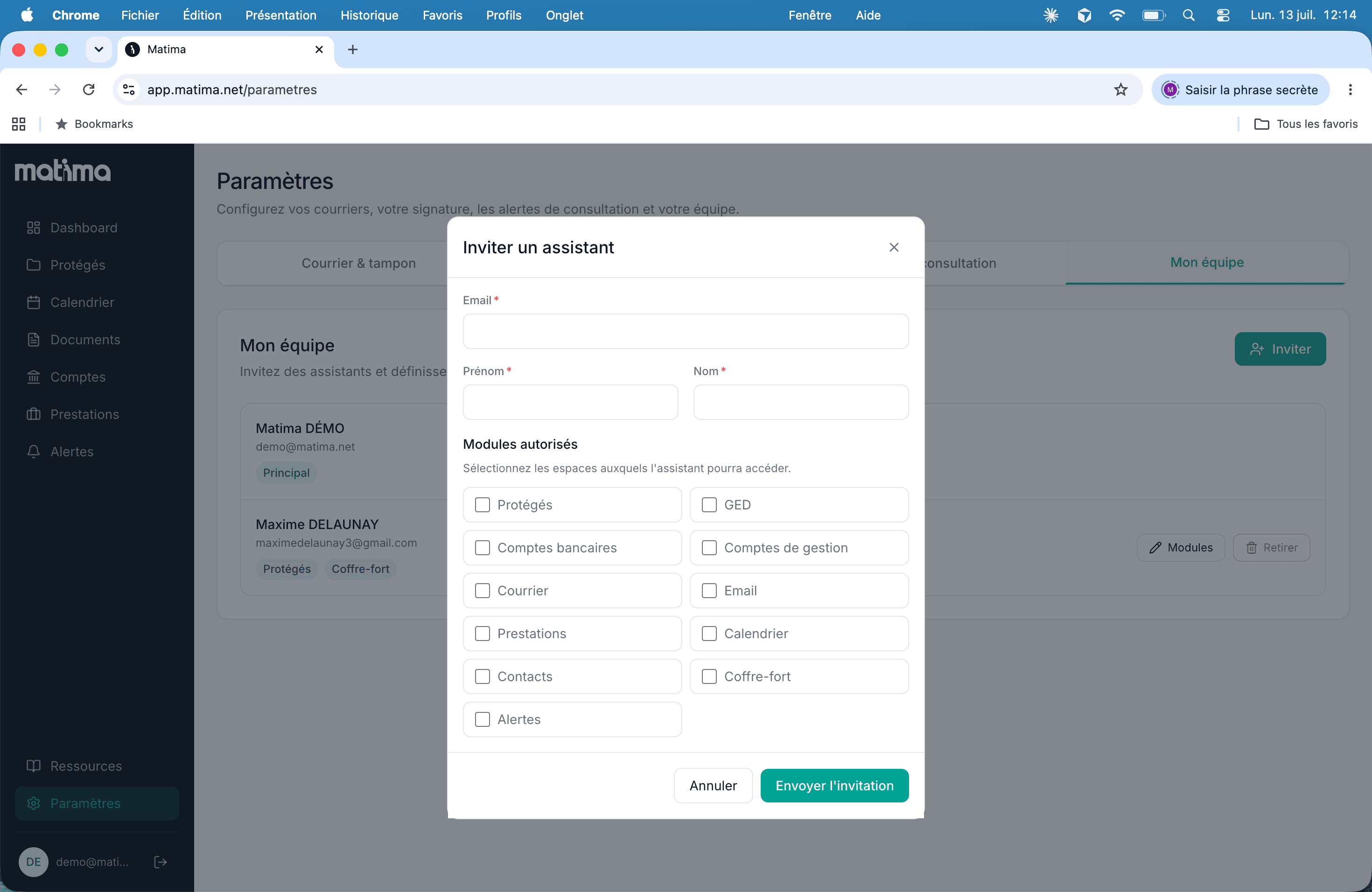
Task: Switch to the Courrier & tampon tab
Action: click(358, 263)
